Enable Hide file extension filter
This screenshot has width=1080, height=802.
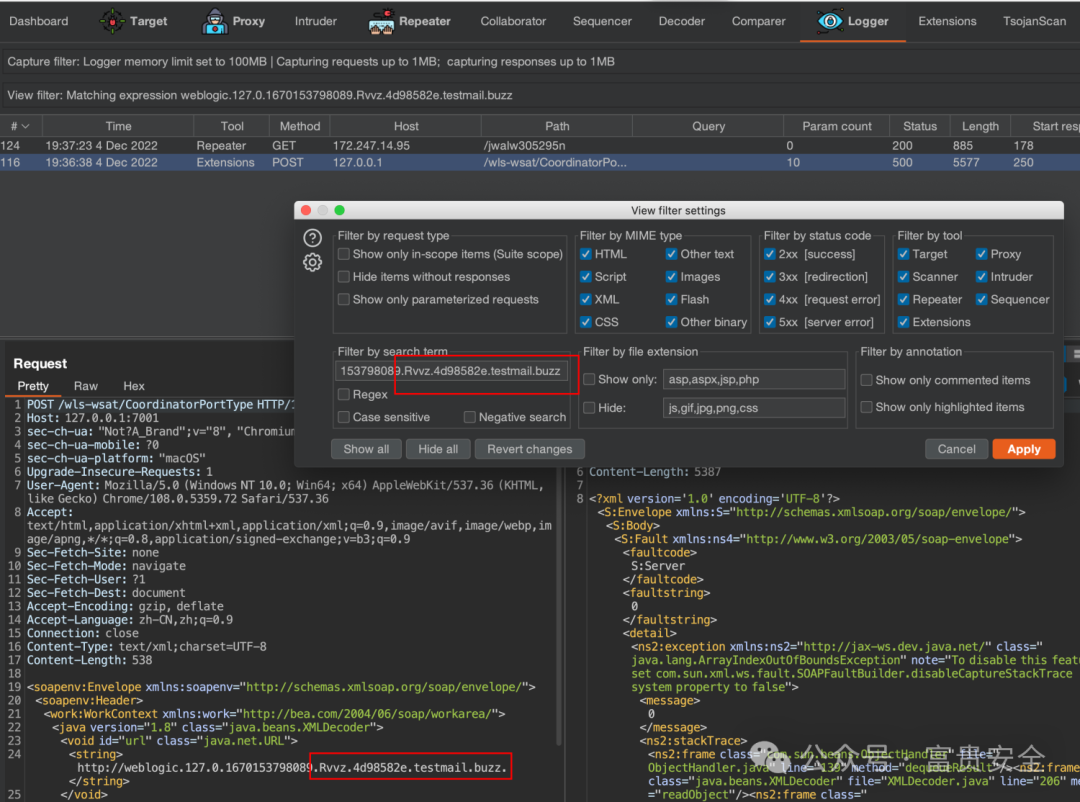[590, 408]
